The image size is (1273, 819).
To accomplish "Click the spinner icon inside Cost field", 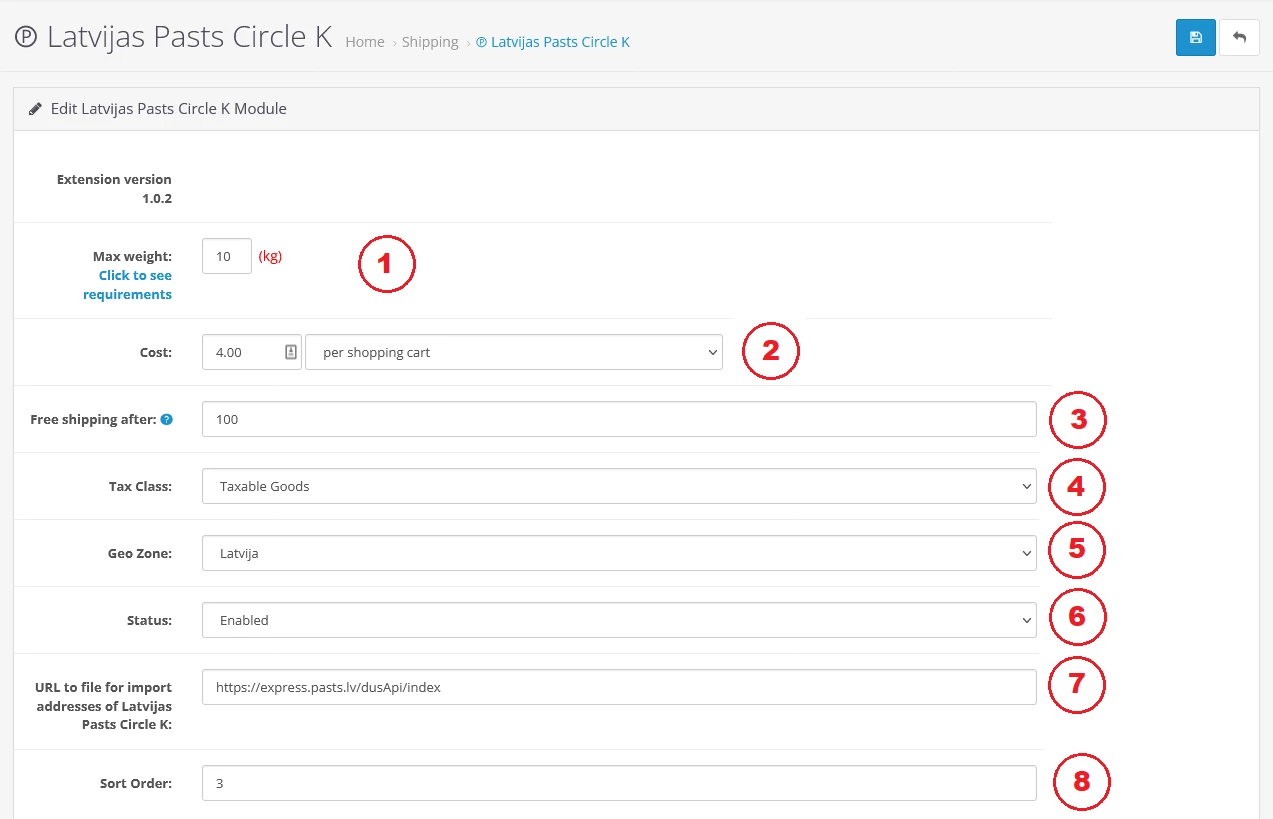I will (291, 352).
